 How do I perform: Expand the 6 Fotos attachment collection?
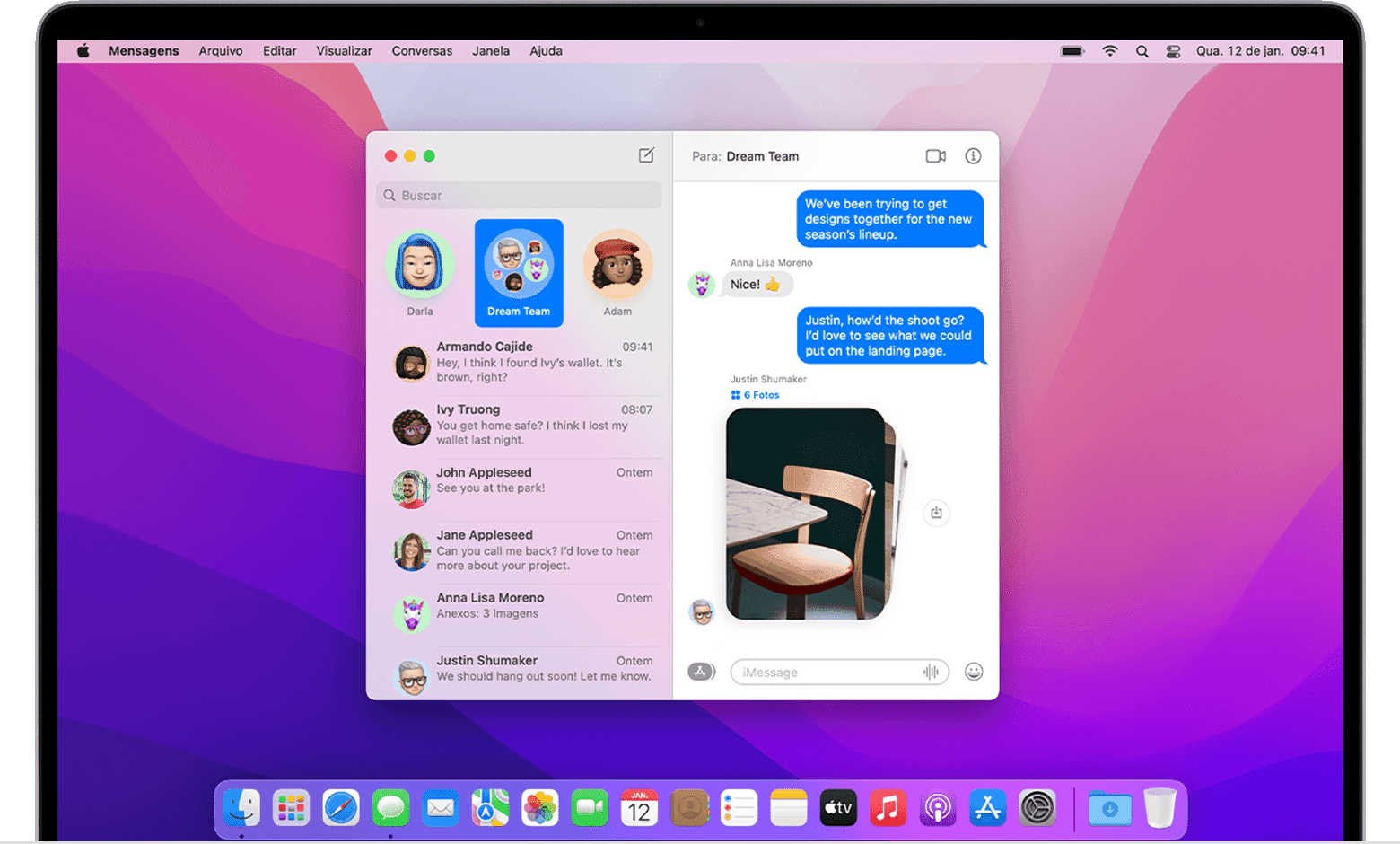[x=755, y=394]
